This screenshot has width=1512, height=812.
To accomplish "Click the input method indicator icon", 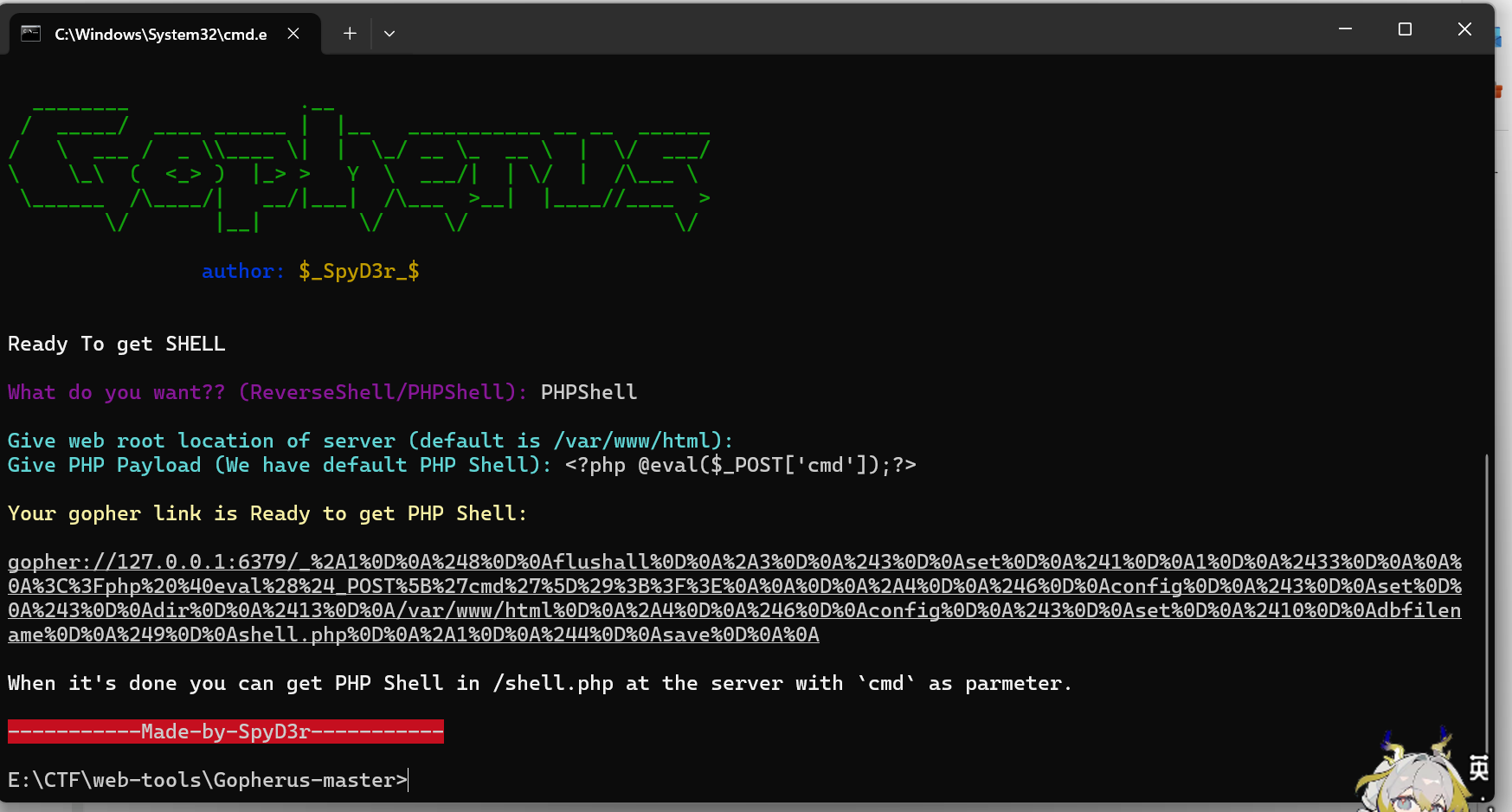I will (1479, 767).
